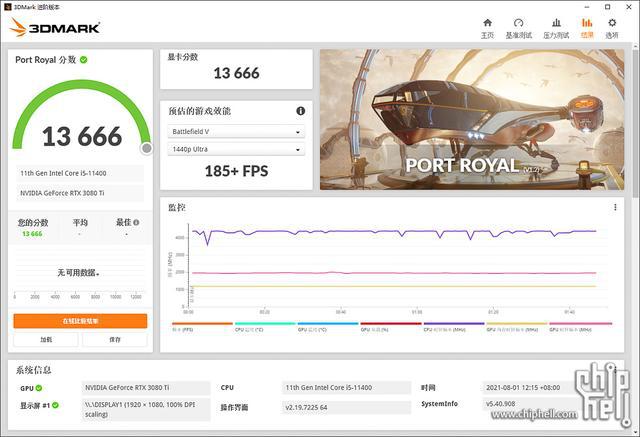The height and width of the screenshot is (437, 640).
Task: Click the 3DMark app icon in title bar
Action: (x=7, y=7)
